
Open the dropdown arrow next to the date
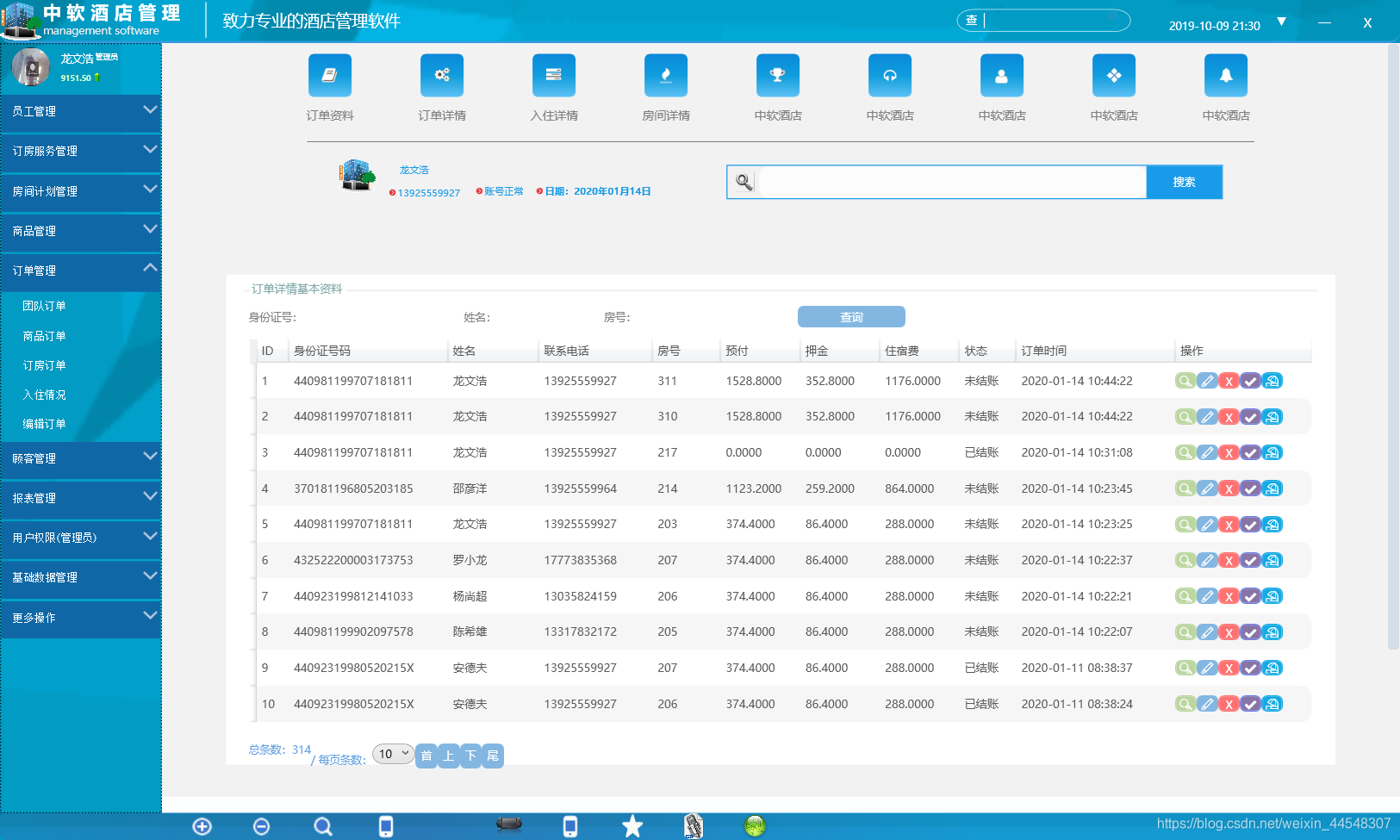(1281, 22)
